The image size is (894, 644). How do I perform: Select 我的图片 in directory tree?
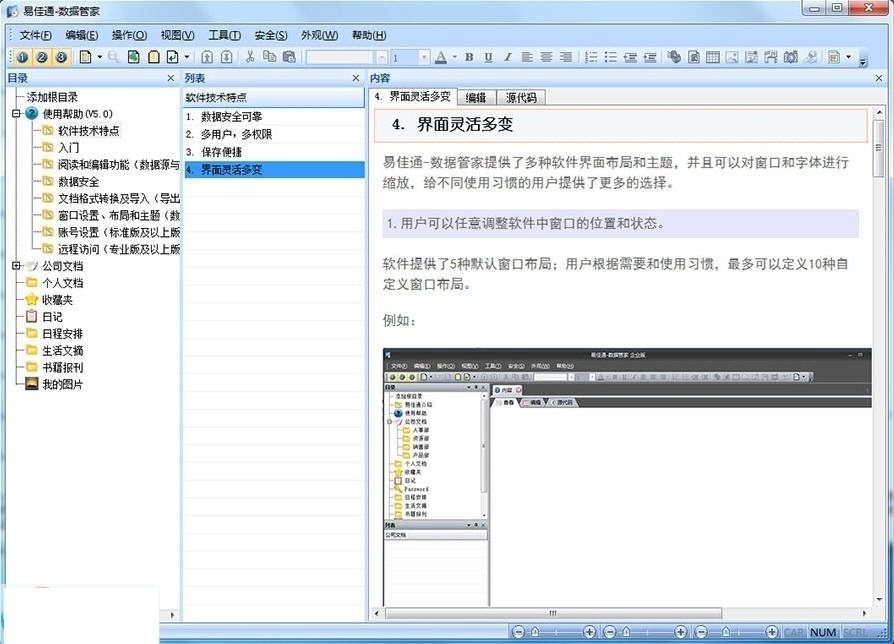tap(62, 384)
